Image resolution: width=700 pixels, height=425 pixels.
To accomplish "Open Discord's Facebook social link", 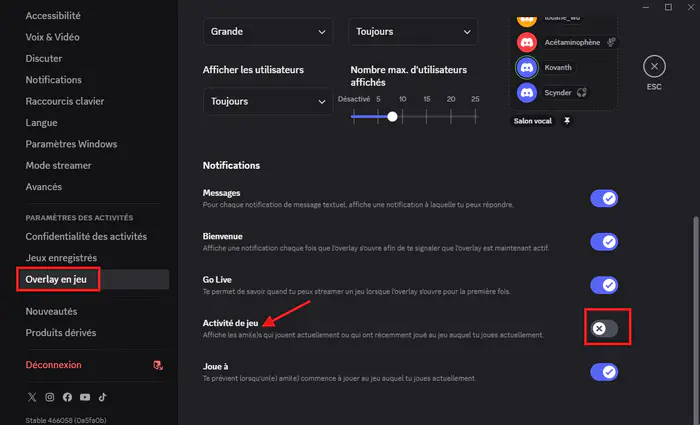I will point(67,397).
